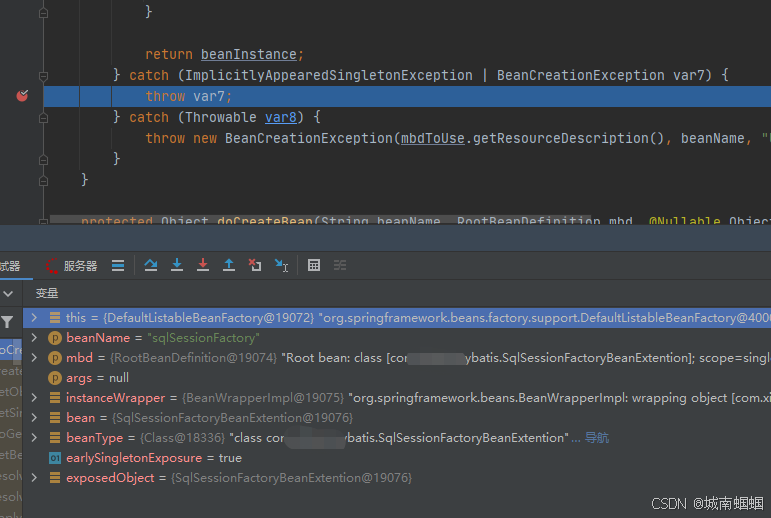Click the earlySingletonExposure boolean type icon
The width and height of the screenshot is (771, 518).
tap(55, 458)
